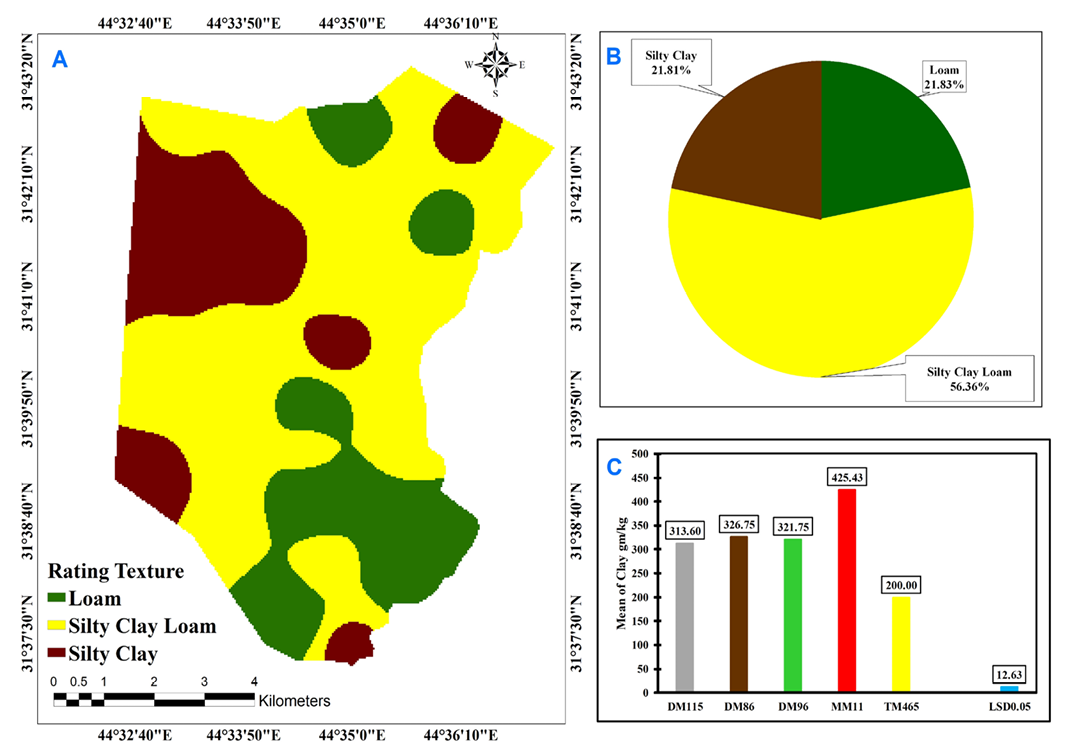Viewport: 1065px width, 751px height.
Task: Click the 'Silty Clay 21.81%' pie callout
Action: tap(671, 62)
